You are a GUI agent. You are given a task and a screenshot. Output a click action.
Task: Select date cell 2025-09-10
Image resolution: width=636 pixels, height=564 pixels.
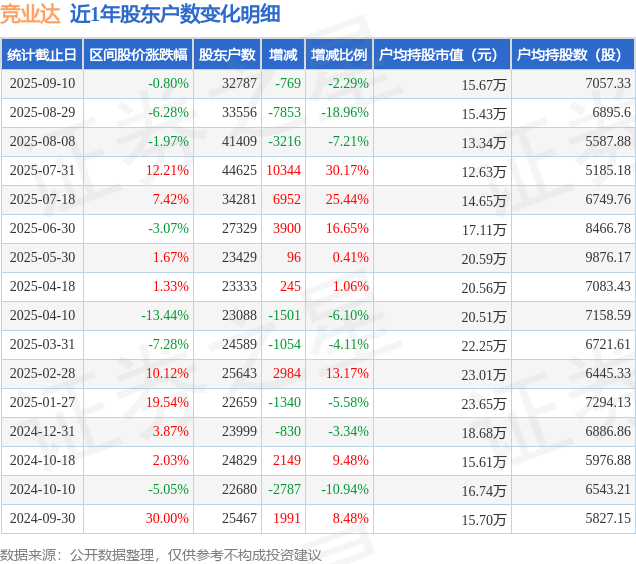click(x=43, y=83)
